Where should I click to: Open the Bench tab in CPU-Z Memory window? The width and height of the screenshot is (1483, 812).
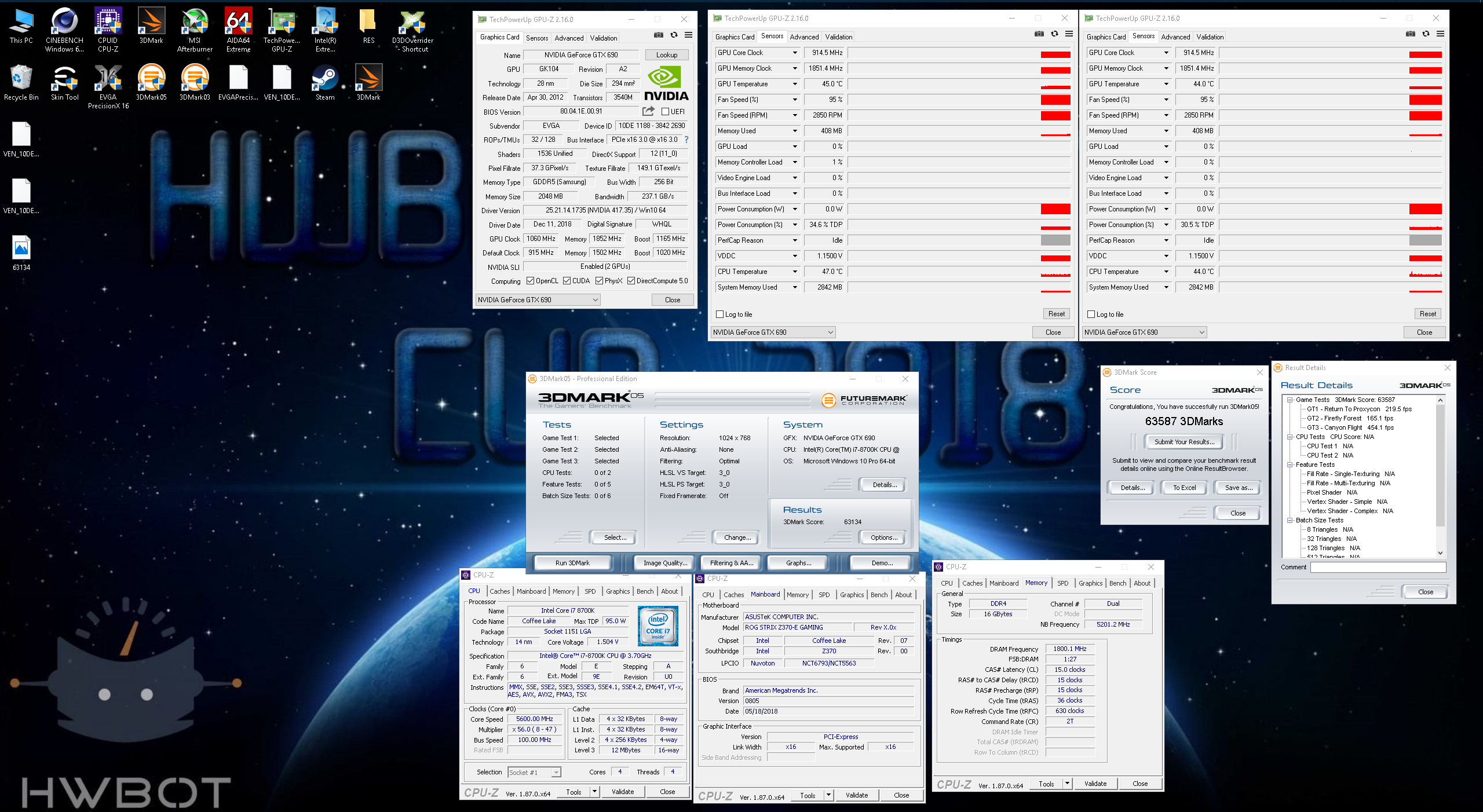(1117, 583)
